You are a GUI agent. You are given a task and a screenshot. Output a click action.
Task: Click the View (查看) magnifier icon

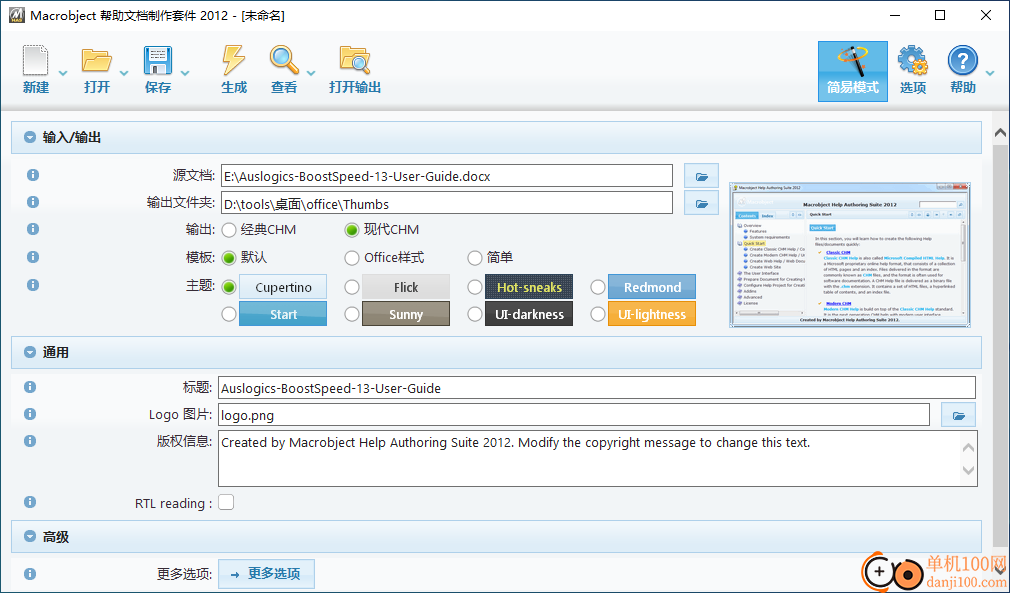pos(284,61)
